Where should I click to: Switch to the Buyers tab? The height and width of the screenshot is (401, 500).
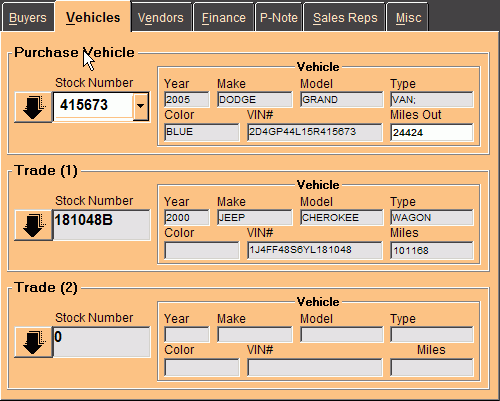pos(28,18)
